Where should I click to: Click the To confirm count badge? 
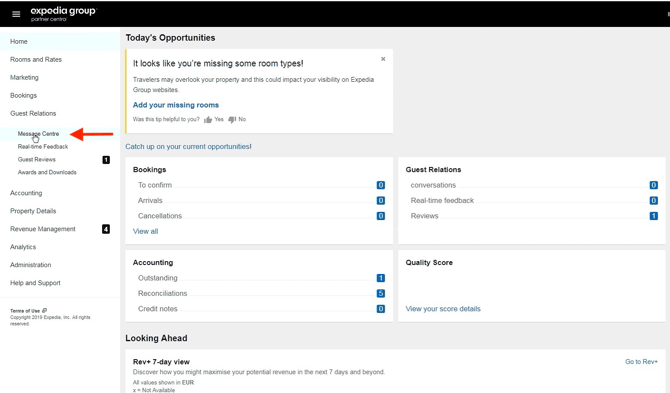click(x=381, y=185)
